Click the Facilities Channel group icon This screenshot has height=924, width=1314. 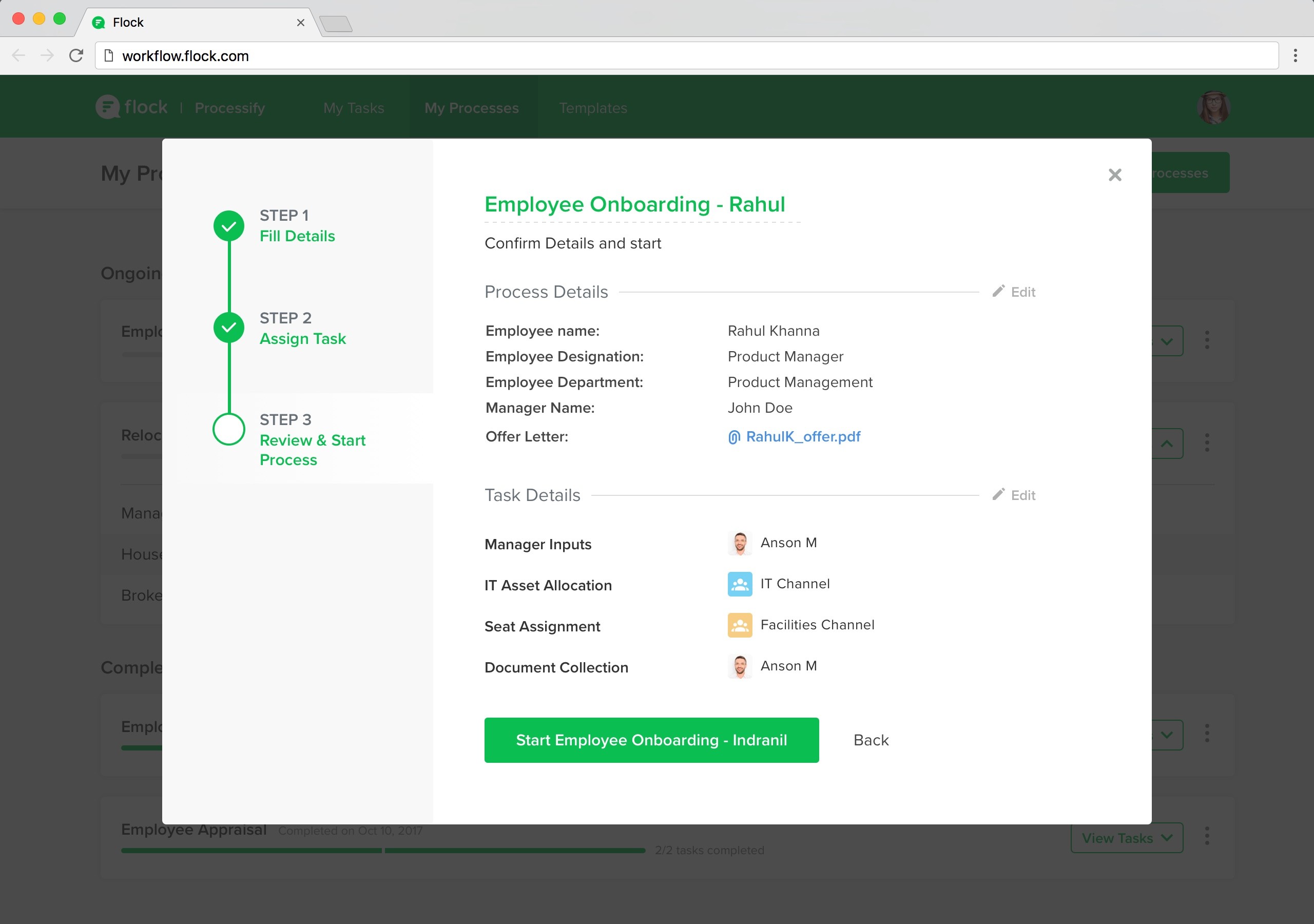pos(740,625)
